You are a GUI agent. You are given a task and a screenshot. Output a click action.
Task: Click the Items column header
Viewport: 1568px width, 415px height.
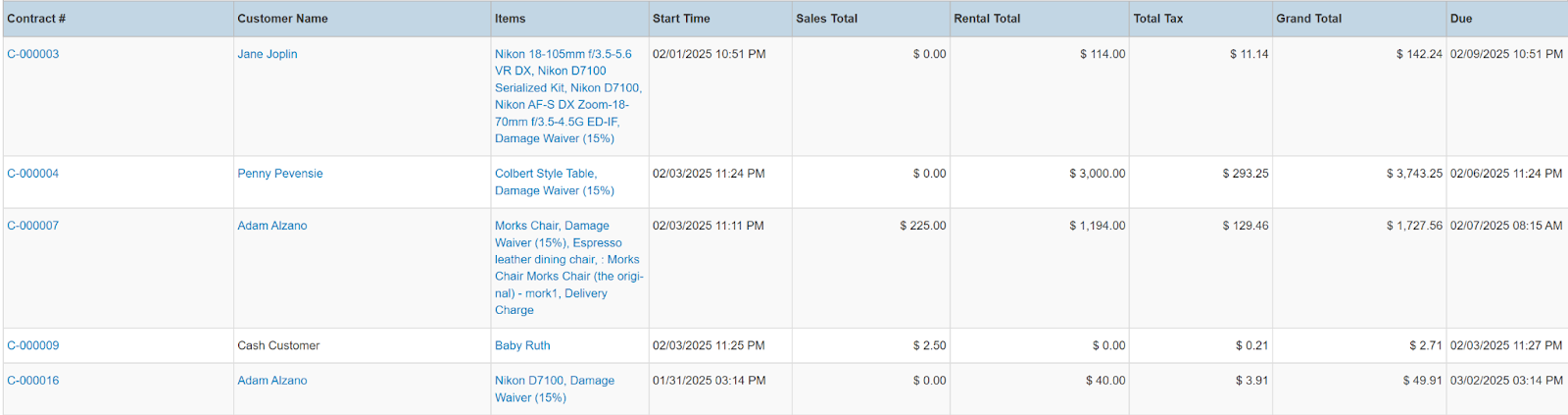point(510,19)
